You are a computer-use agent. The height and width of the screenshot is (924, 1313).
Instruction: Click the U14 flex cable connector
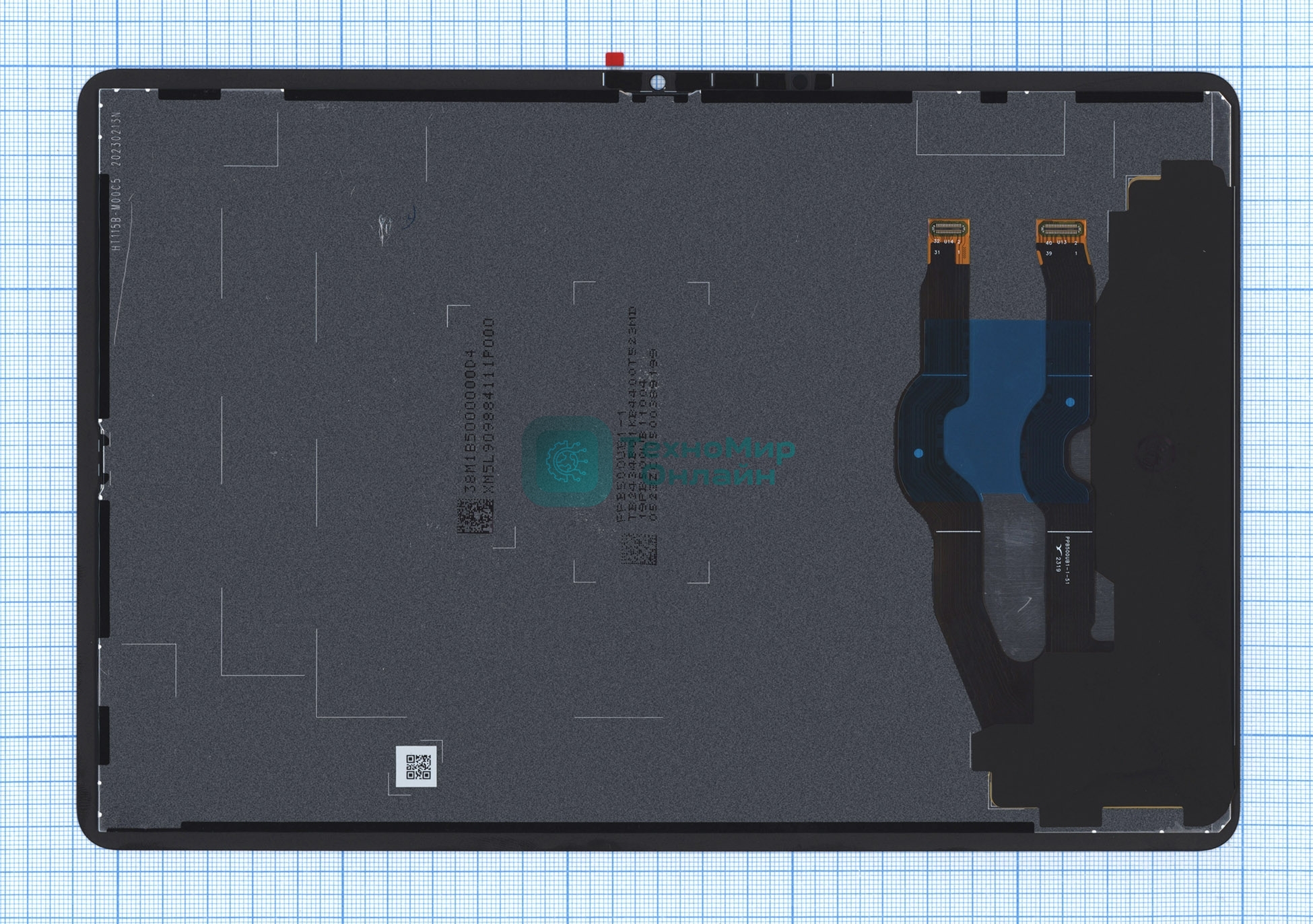click(949, 229)
